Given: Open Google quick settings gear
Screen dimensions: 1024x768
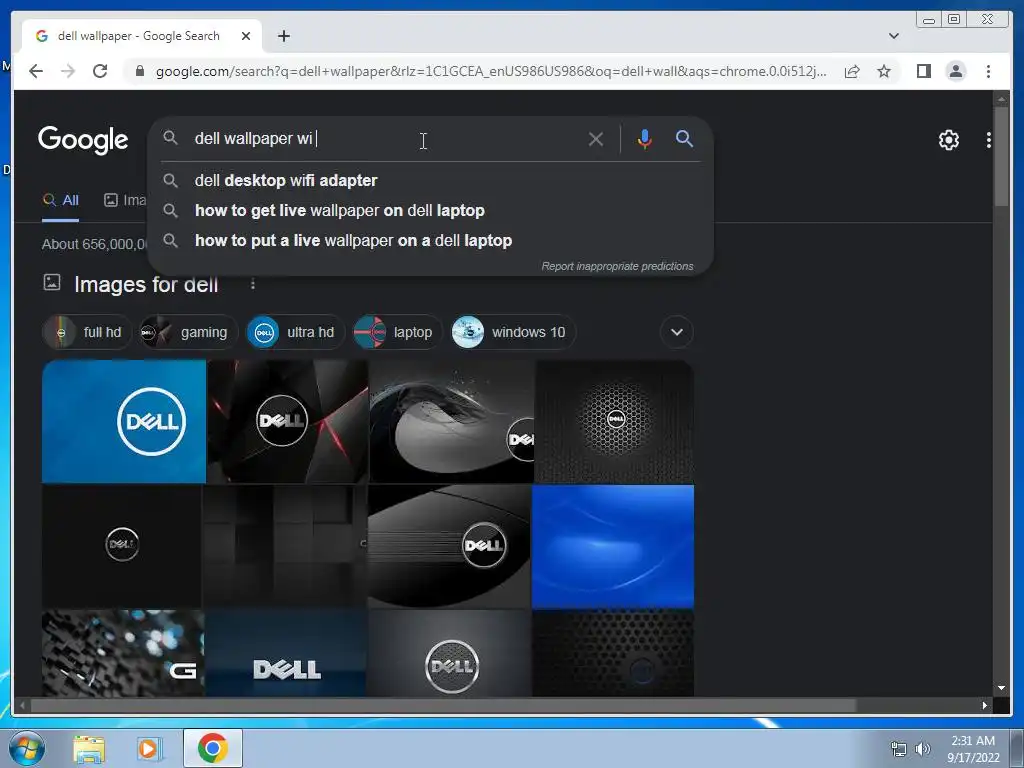Looking at the screenshot, I should pos(948,140).
